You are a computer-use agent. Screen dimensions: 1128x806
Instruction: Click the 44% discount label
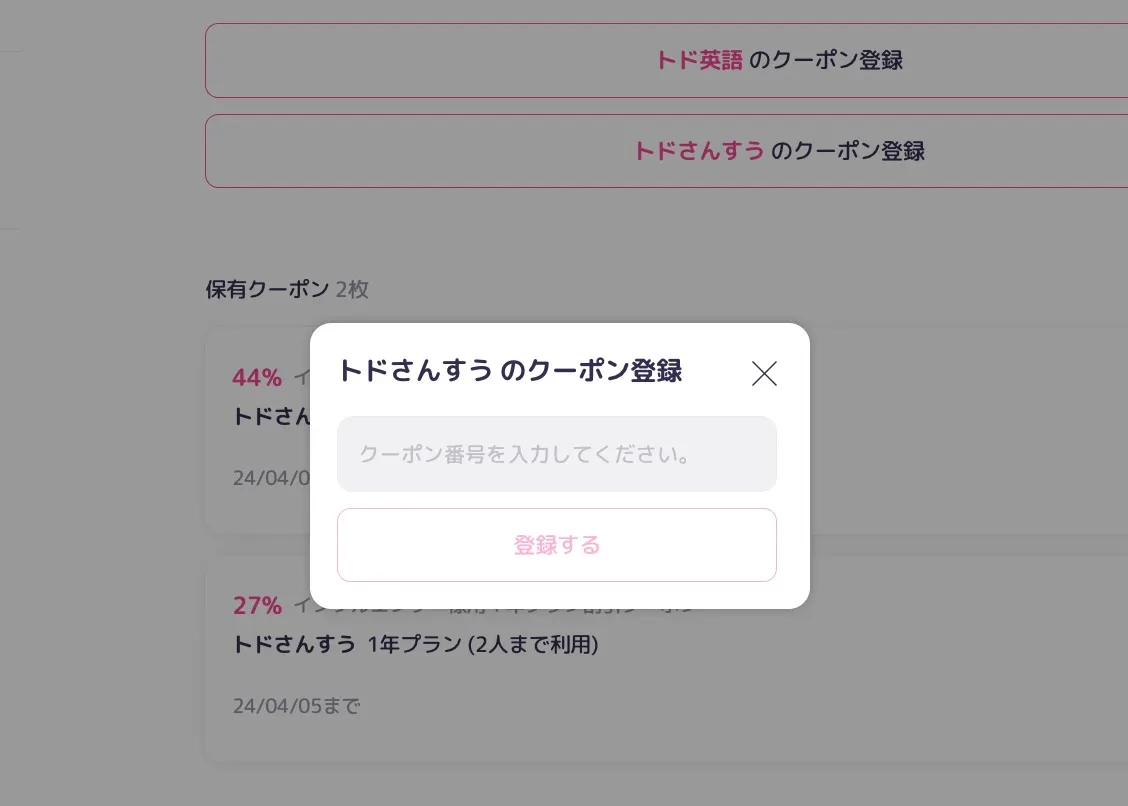coord(257,377)
